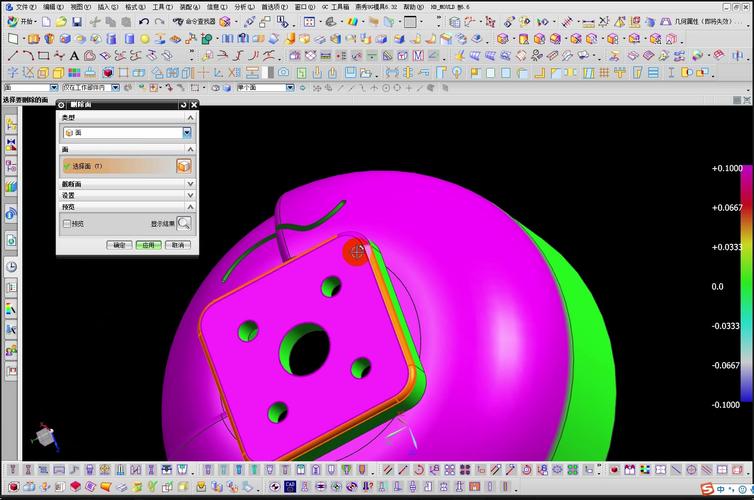Click the 应用 apply button
This screenshot has height=500, width=754.
149,245
